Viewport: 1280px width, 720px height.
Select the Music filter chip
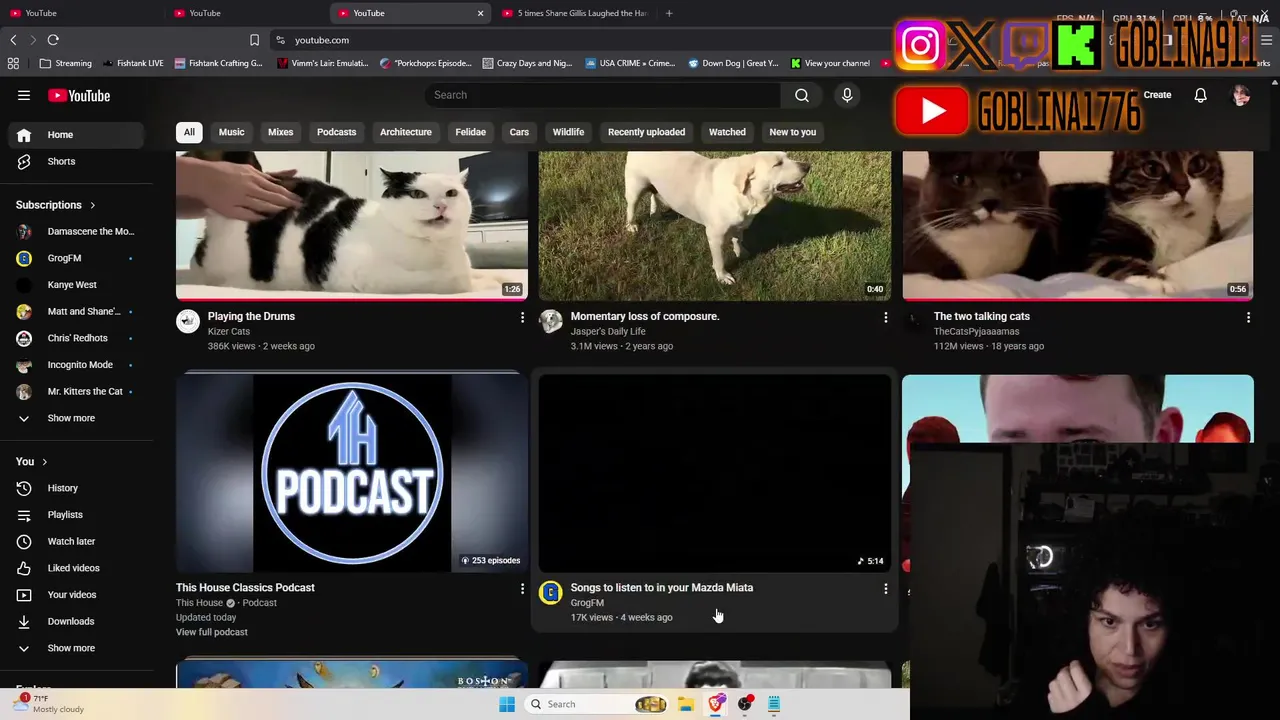click(x=231, y=132)
